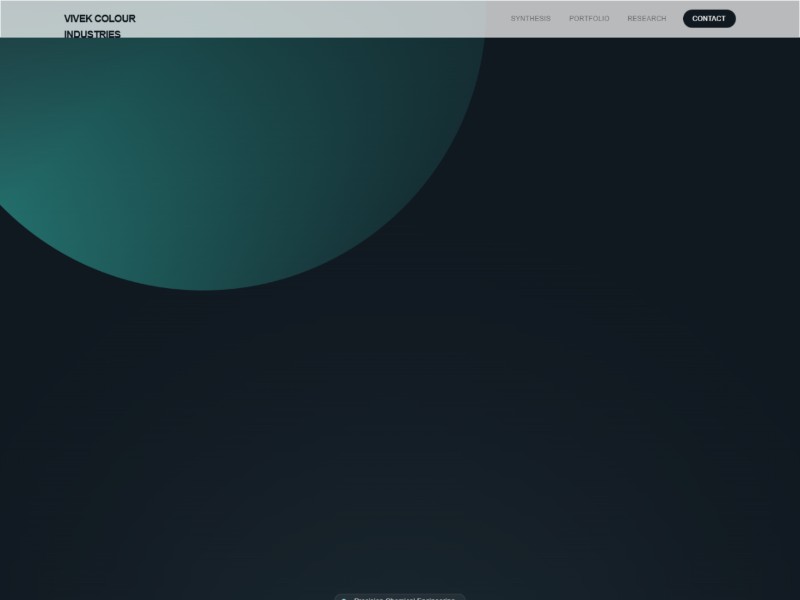Click the word INDUSTRIES in the logo
The height and width of the screenshot is (600, 800).
click(92, 34)
